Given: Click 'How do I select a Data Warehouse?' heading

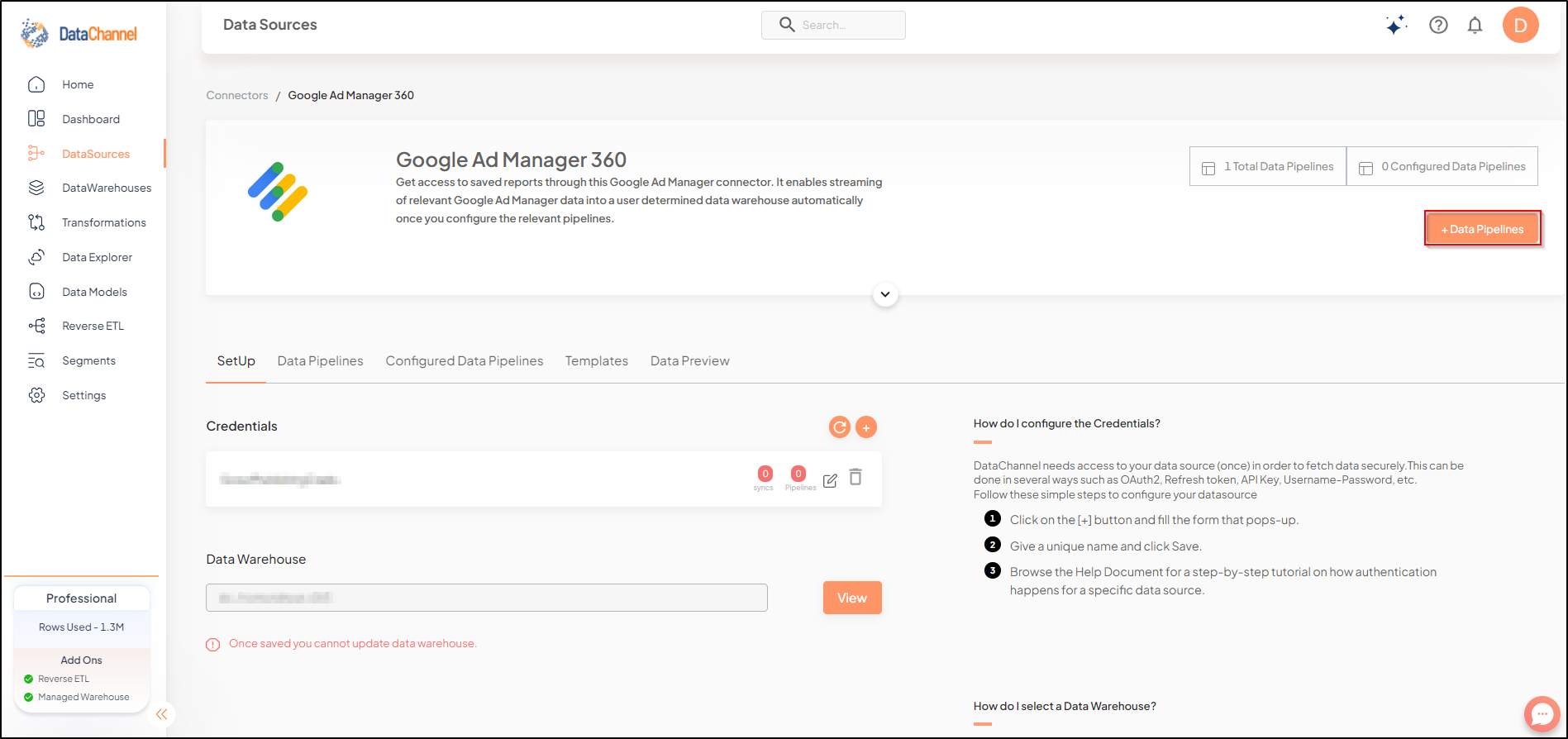Looking at the screenshot, I should (1065, 706).
